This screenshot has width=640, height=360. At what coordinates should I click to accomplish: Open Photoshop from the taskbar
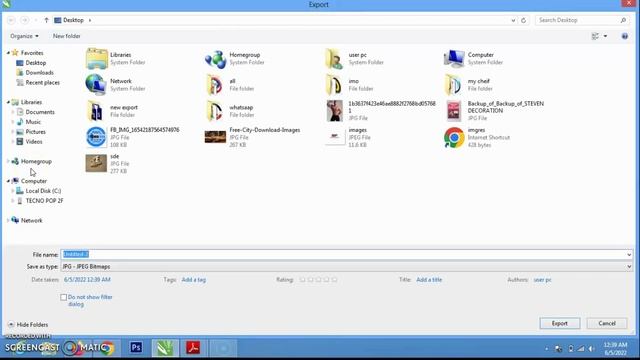pos(136,348)
